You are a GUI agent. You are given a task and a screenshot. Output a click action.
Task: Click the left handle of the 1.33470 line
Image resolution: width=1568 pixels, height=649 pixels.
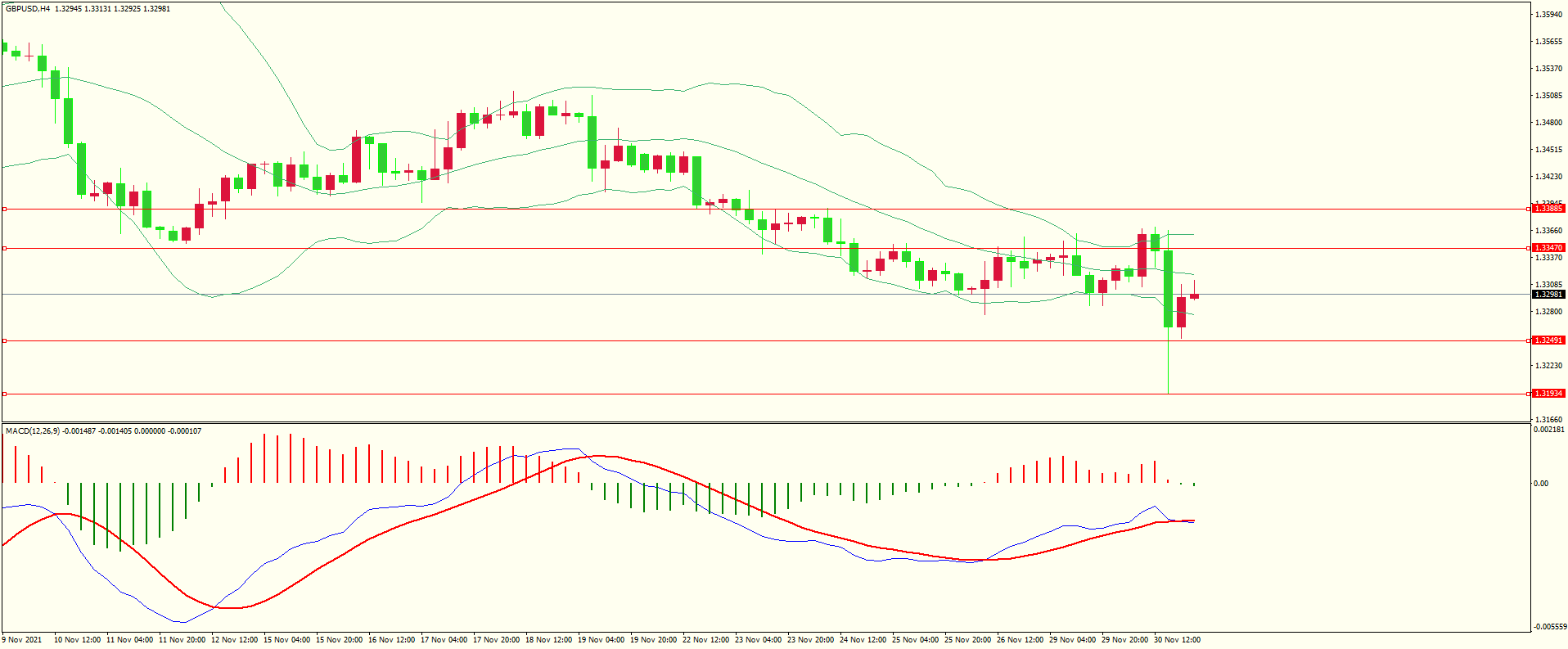pyautogui.click(x=4, y=248)
